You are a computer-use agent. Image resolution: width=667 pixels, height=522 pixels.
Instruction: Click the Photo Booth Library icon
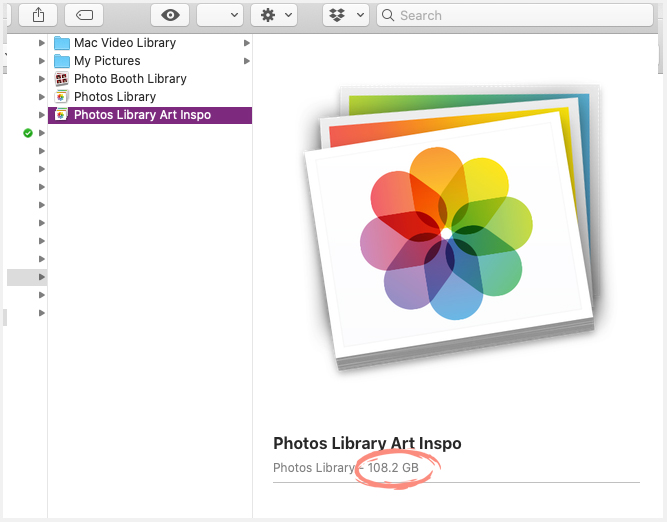[62, 79]
